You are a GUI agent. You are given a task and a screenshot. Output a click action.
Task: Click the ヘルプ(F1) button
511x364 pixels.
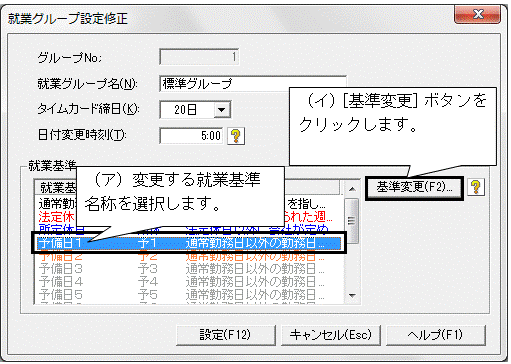tap(435, 335)
